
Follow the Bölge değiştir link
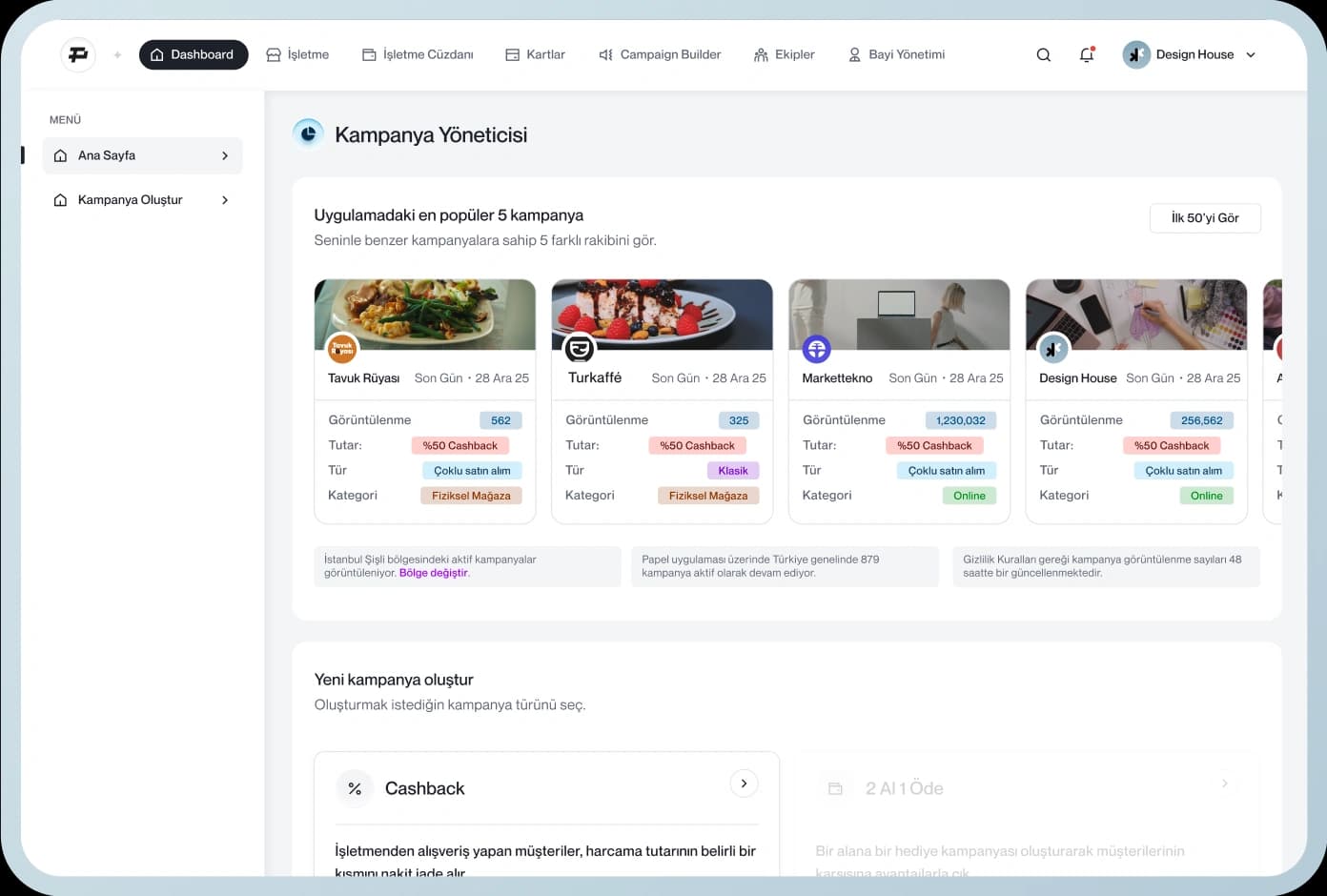pos(434,573)
